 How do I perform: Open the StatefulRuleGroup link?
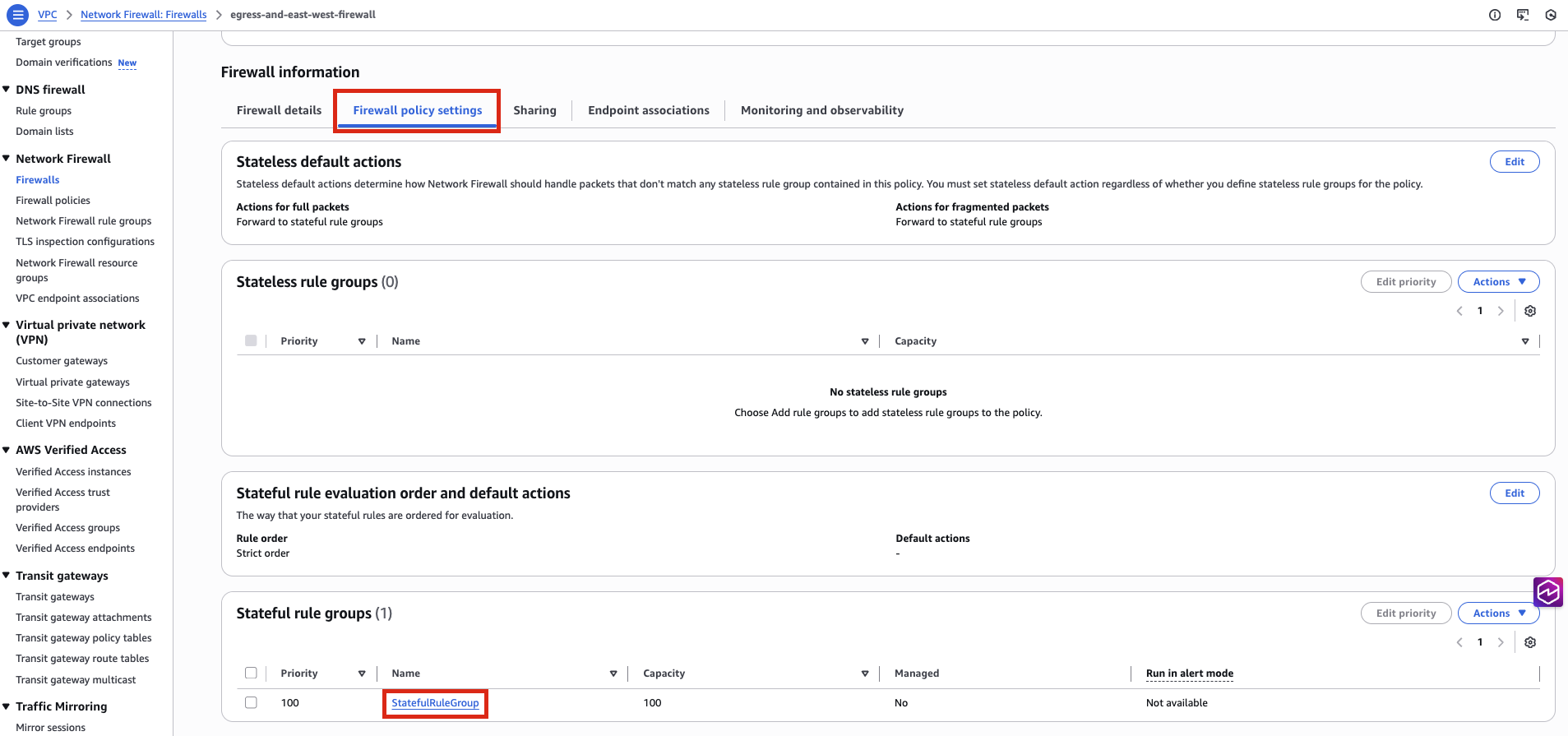click(x=435, y=703)
